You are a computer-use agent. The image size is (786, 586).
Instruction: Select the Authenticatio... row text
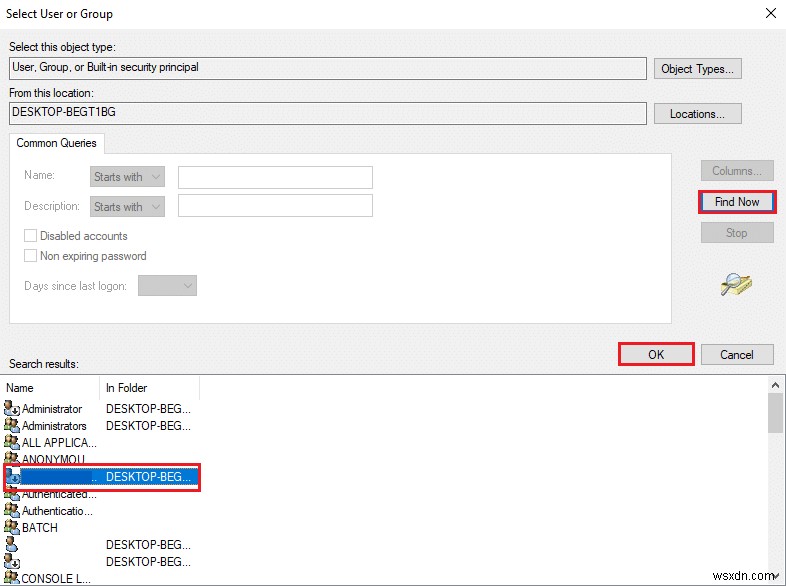(x=57, y=511)
